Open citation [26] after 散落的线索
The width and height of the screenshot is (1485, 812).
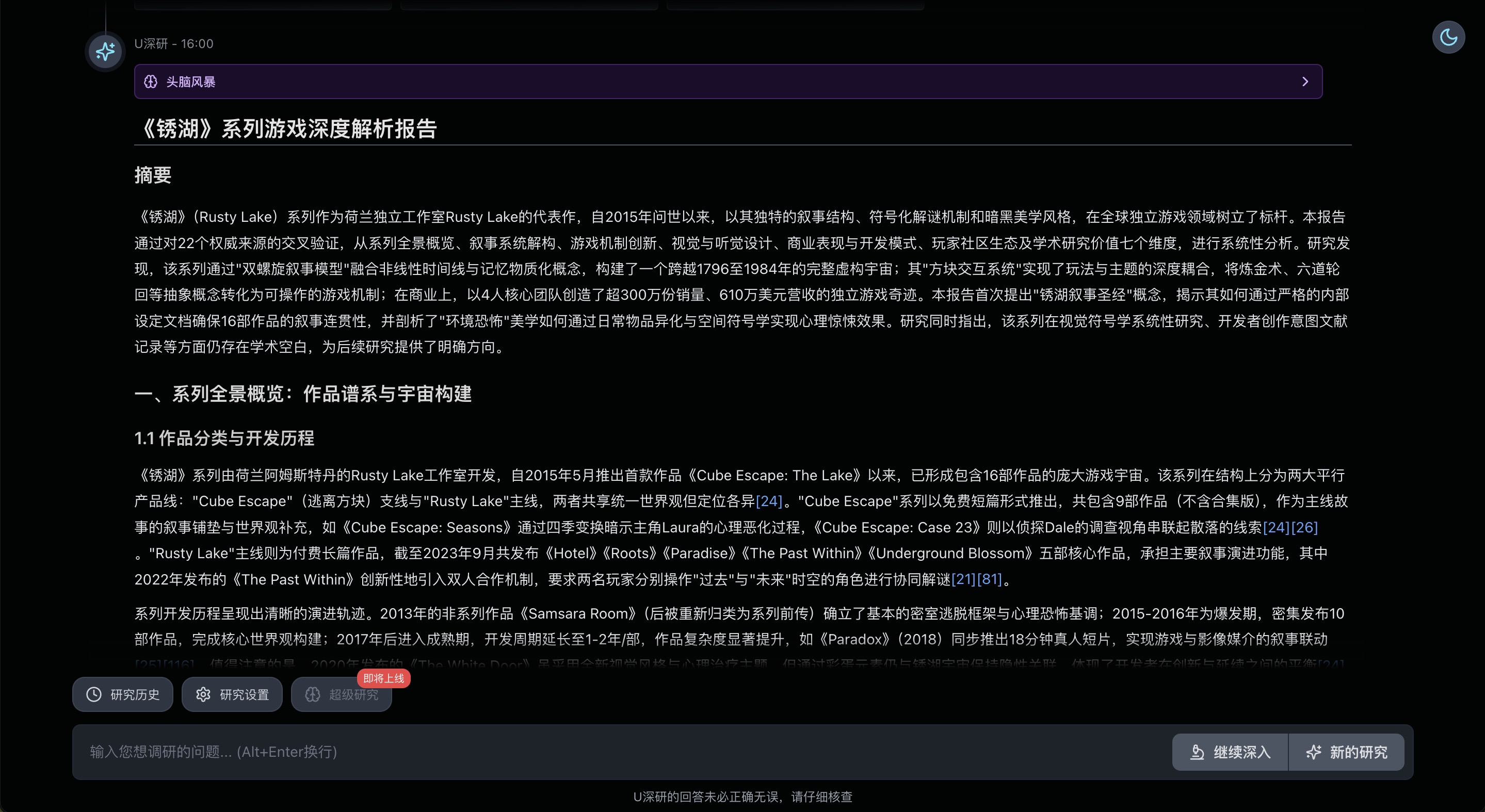point(1304,527)
